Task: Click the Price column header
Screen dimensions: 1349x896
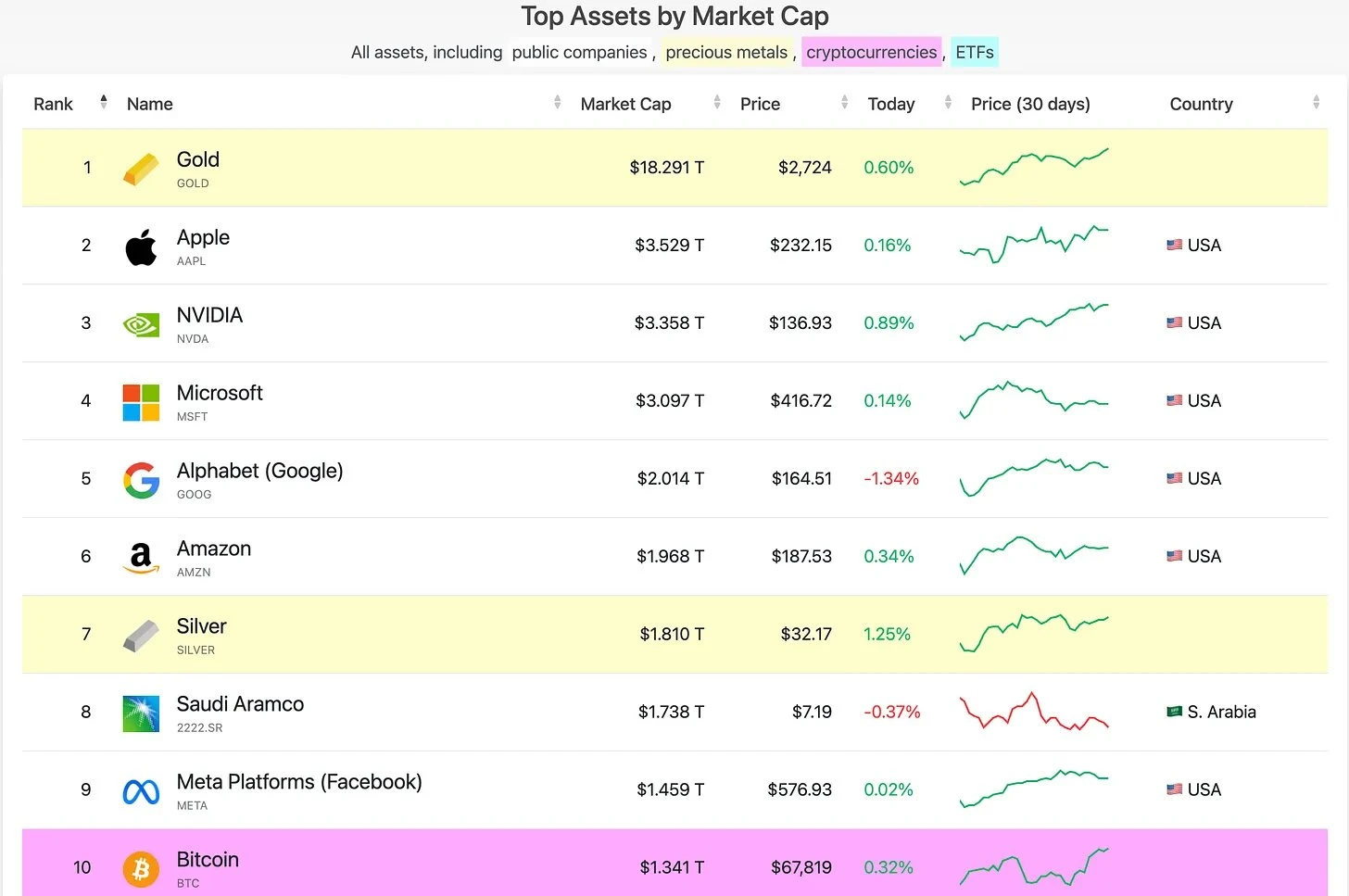Action: [760, 105]
